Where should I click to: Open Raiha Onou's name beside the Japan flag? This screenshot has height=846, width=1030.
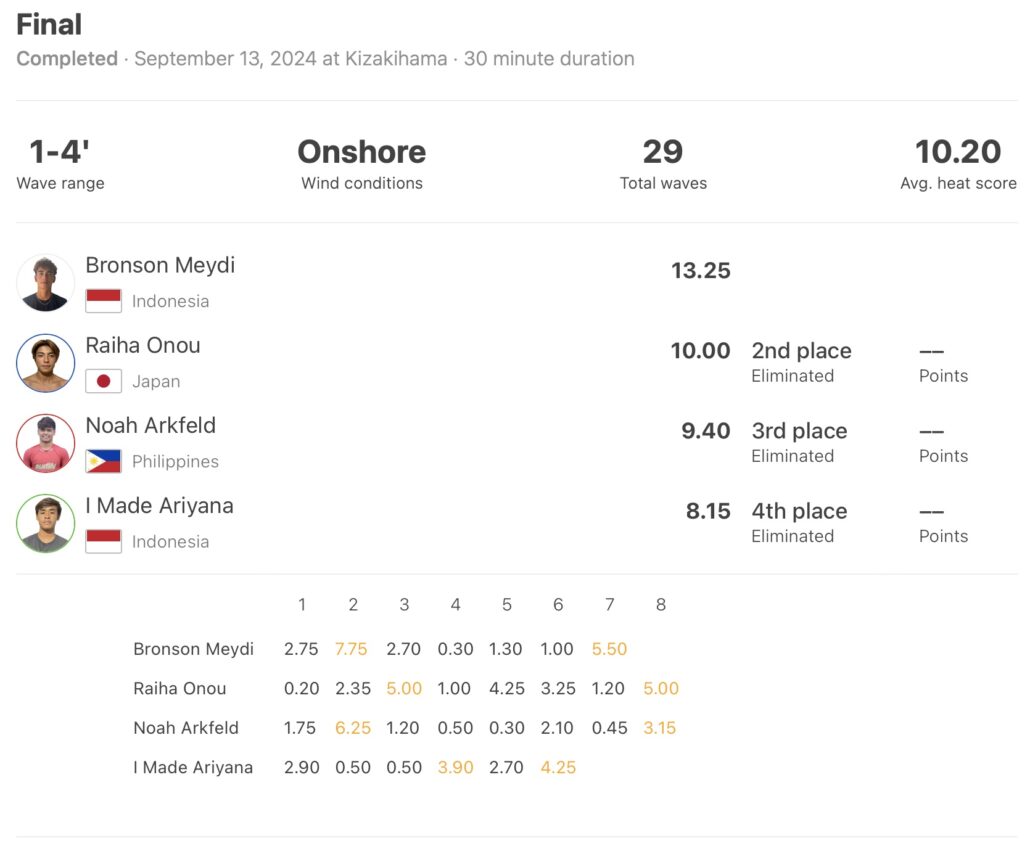point(143,345)
